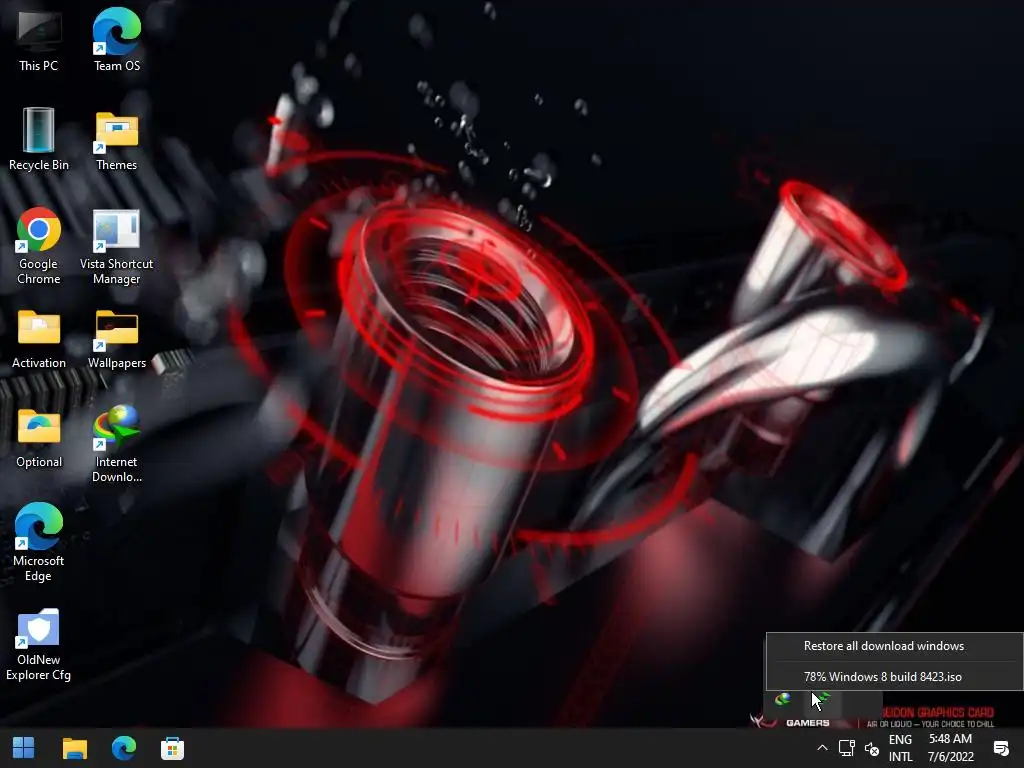Open the Wallpapers folder shortcut
Image resolution: width=1024 pixels, height=768 pixels.
(x=116, y=338)
